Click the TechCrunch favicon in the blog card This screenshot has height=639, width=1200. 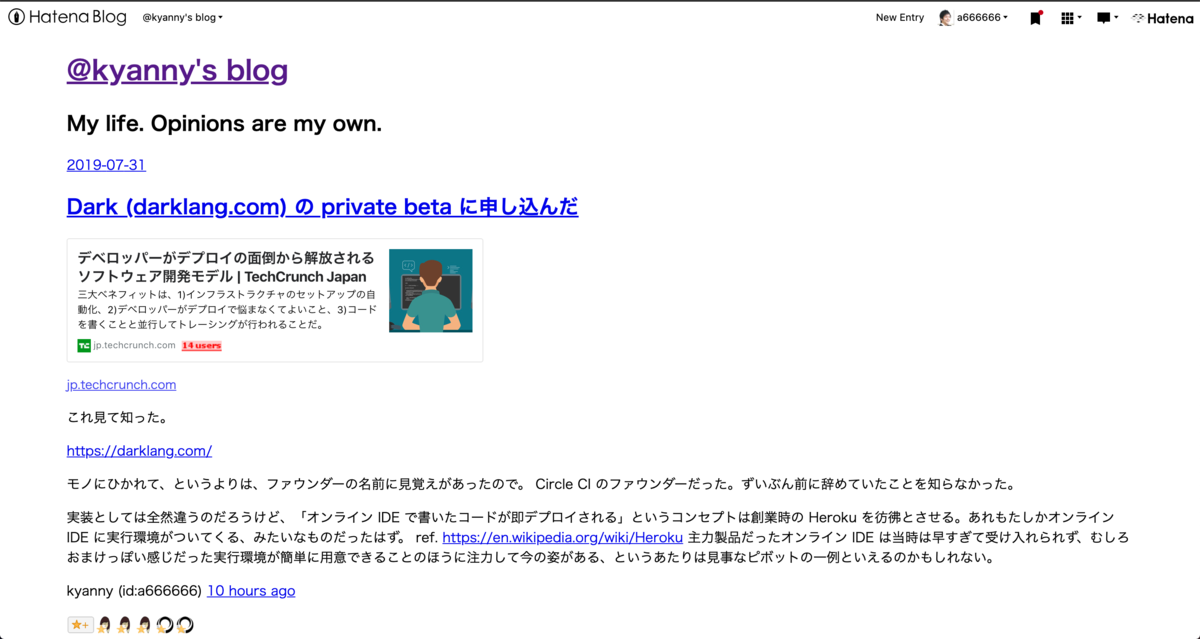click(x=83, y=345)
